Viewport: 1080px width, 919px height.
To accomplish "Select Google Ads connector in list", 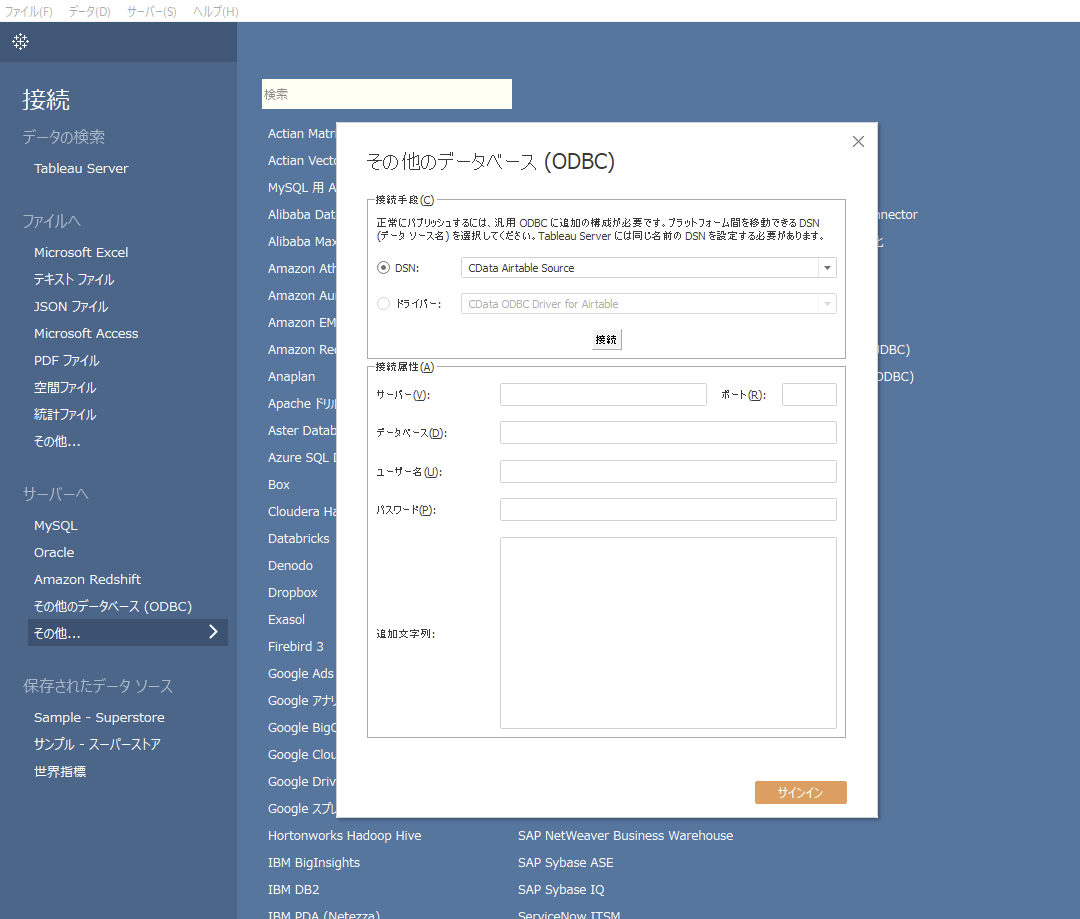I will [x=300, y=674].
